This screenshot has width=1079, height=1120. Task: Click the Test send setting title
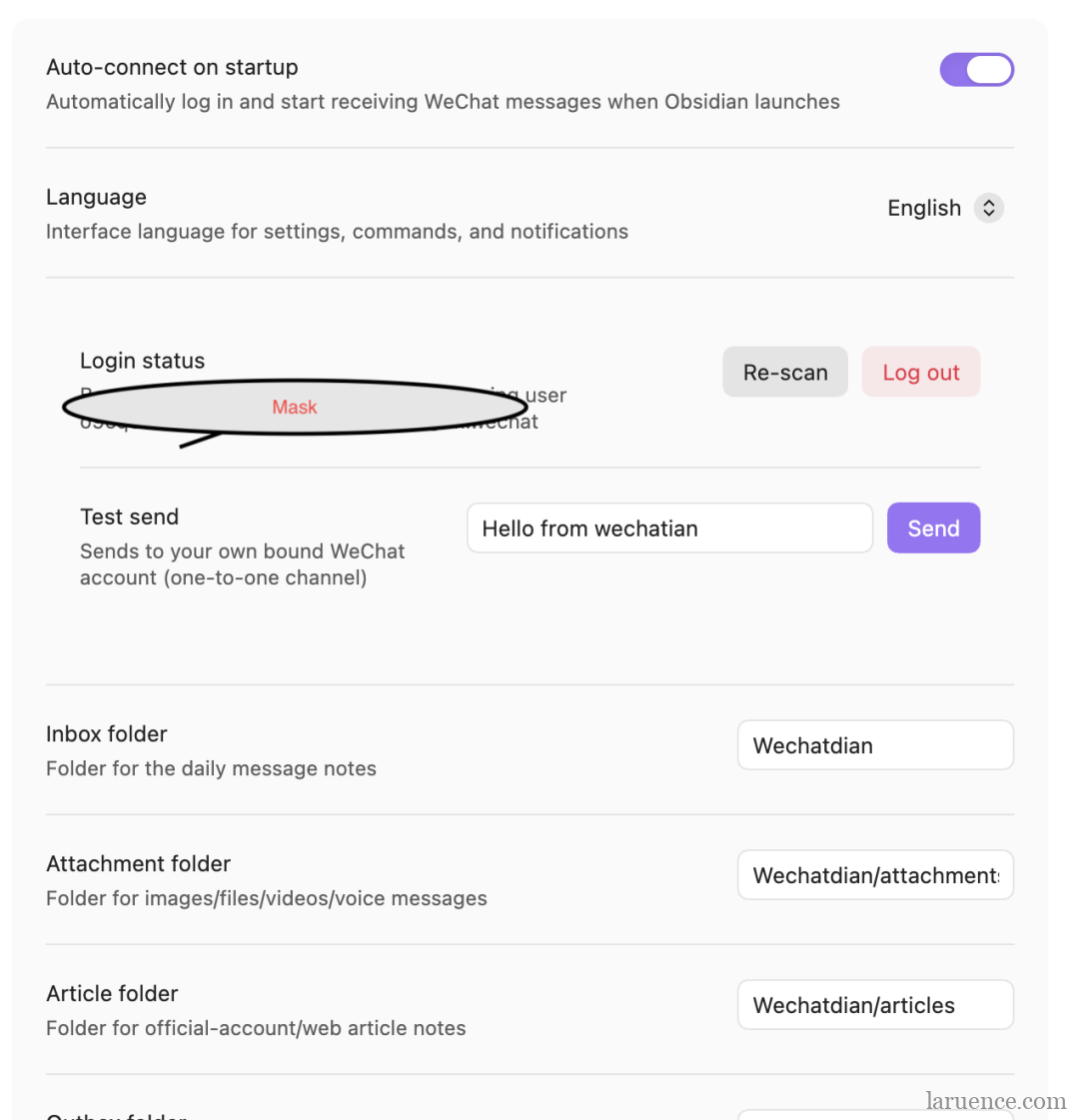pyautogui.click(x=129, y=517)
